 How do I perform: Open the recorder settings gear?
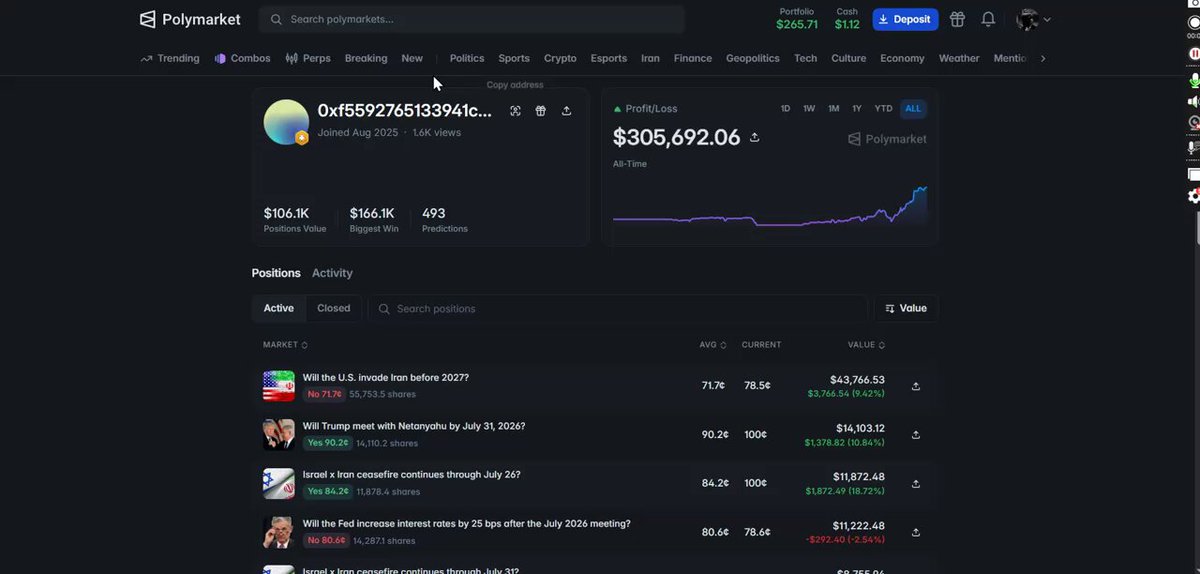pyautogui.click(x=1194, y=196)
